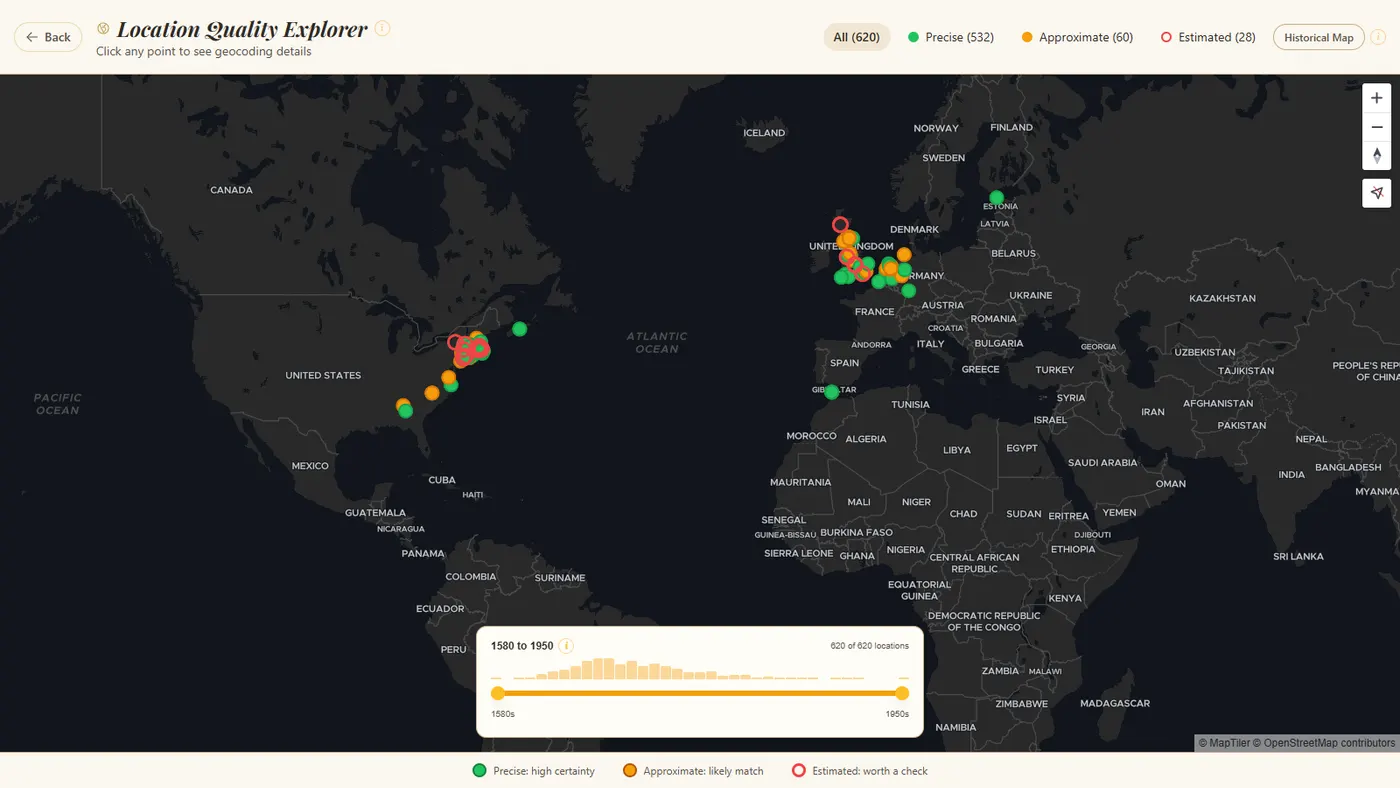Click the green point near Gibraltar
1400x788 pixels.
tap(832, 392)
